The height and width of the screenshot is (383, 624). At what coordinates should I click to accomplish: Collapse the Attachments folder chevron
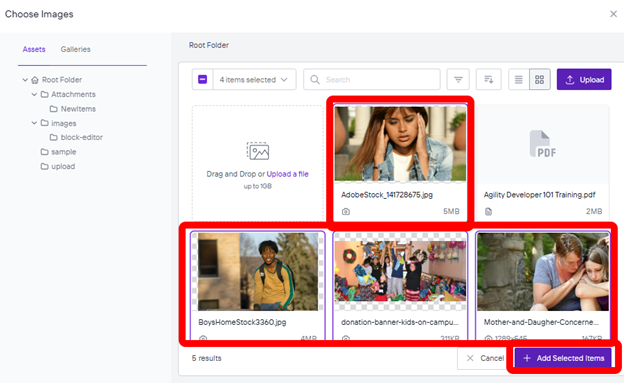click(x=34, y=94)
